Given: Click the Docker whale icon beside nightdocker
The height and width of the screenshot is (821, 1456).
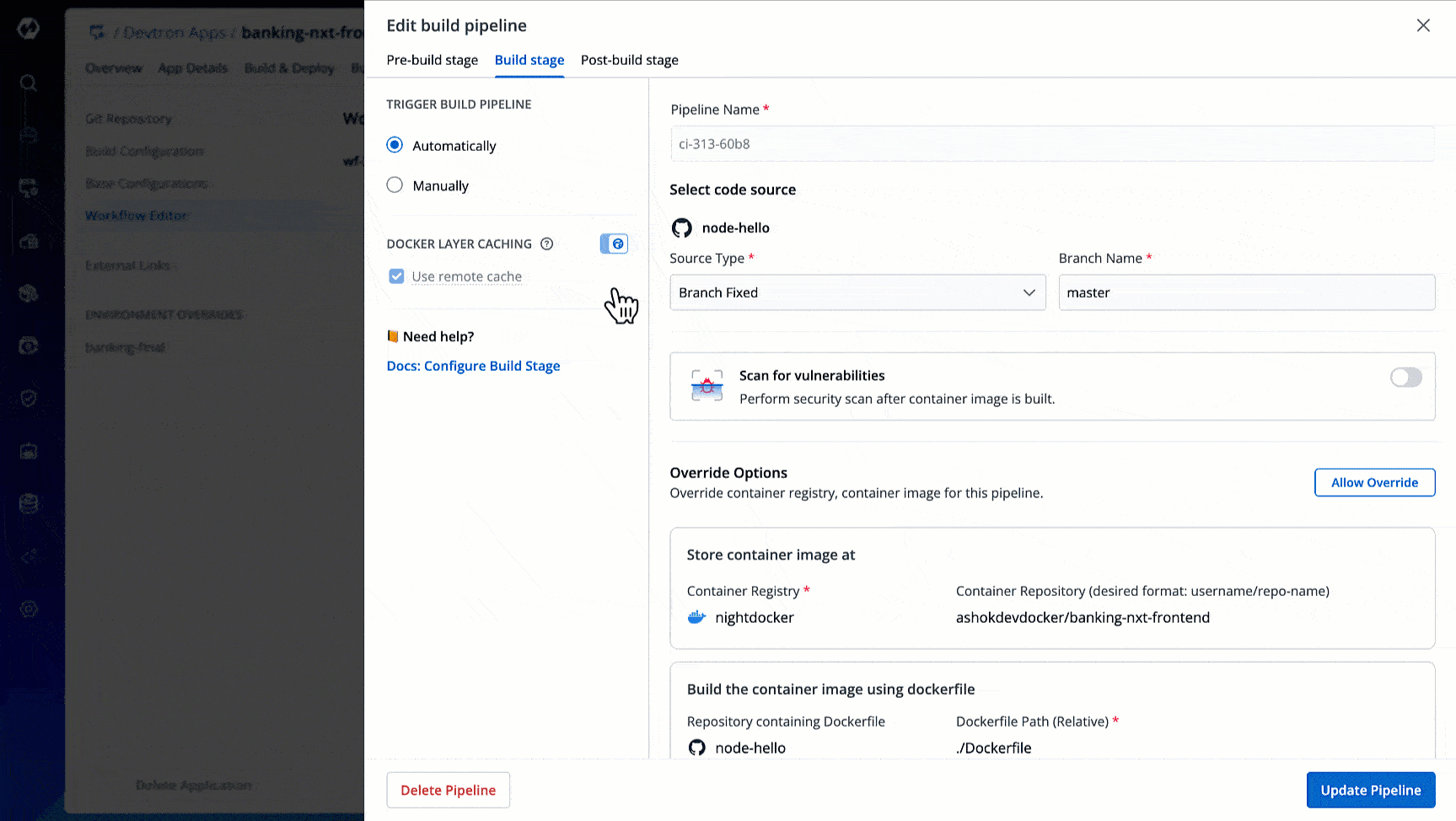Looking at the screenshot, I should pos(696,617).
